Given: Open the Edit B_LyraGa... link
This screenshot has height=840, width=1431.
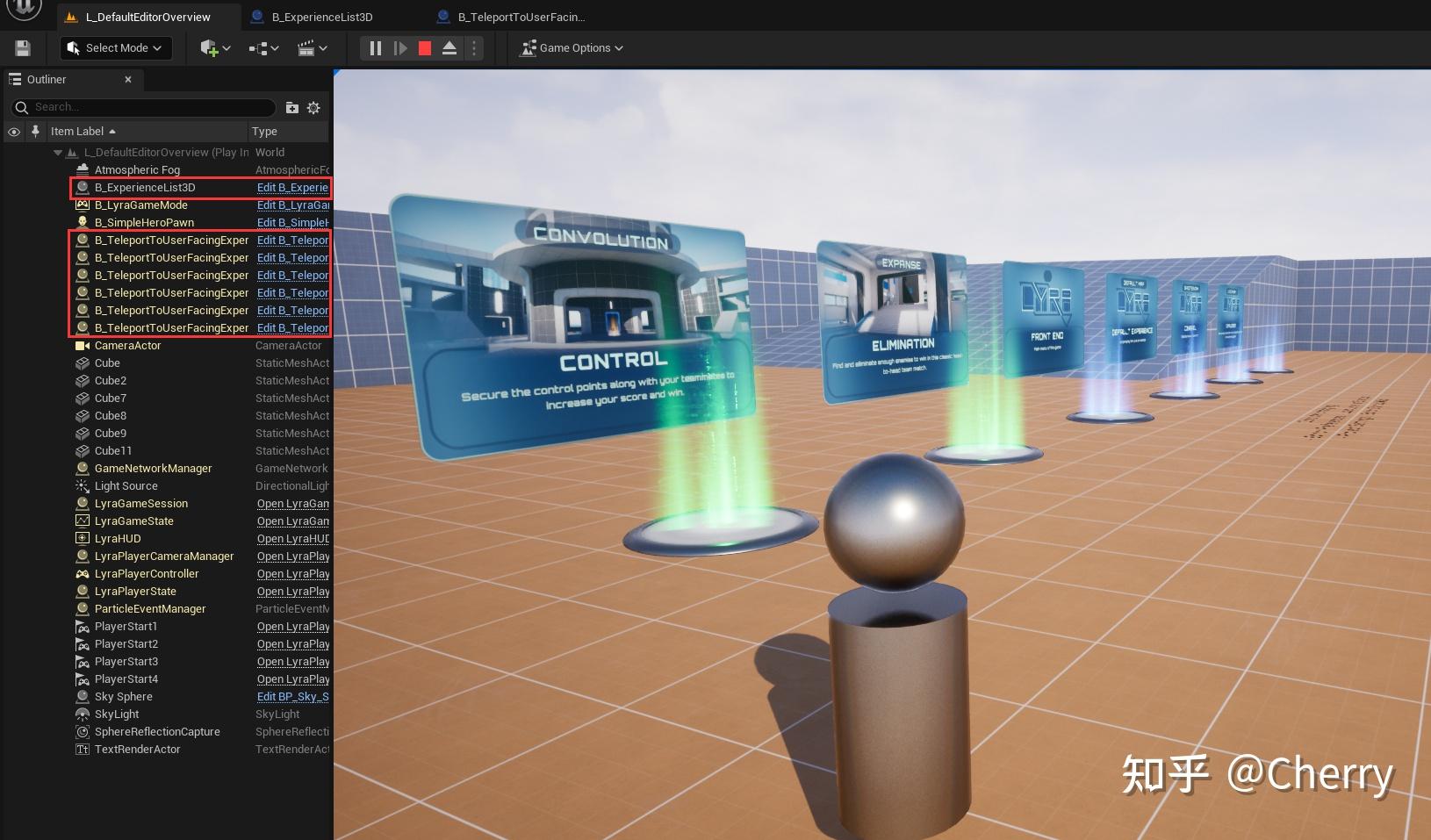Looking at the screenshot, I should click(292, 205).
